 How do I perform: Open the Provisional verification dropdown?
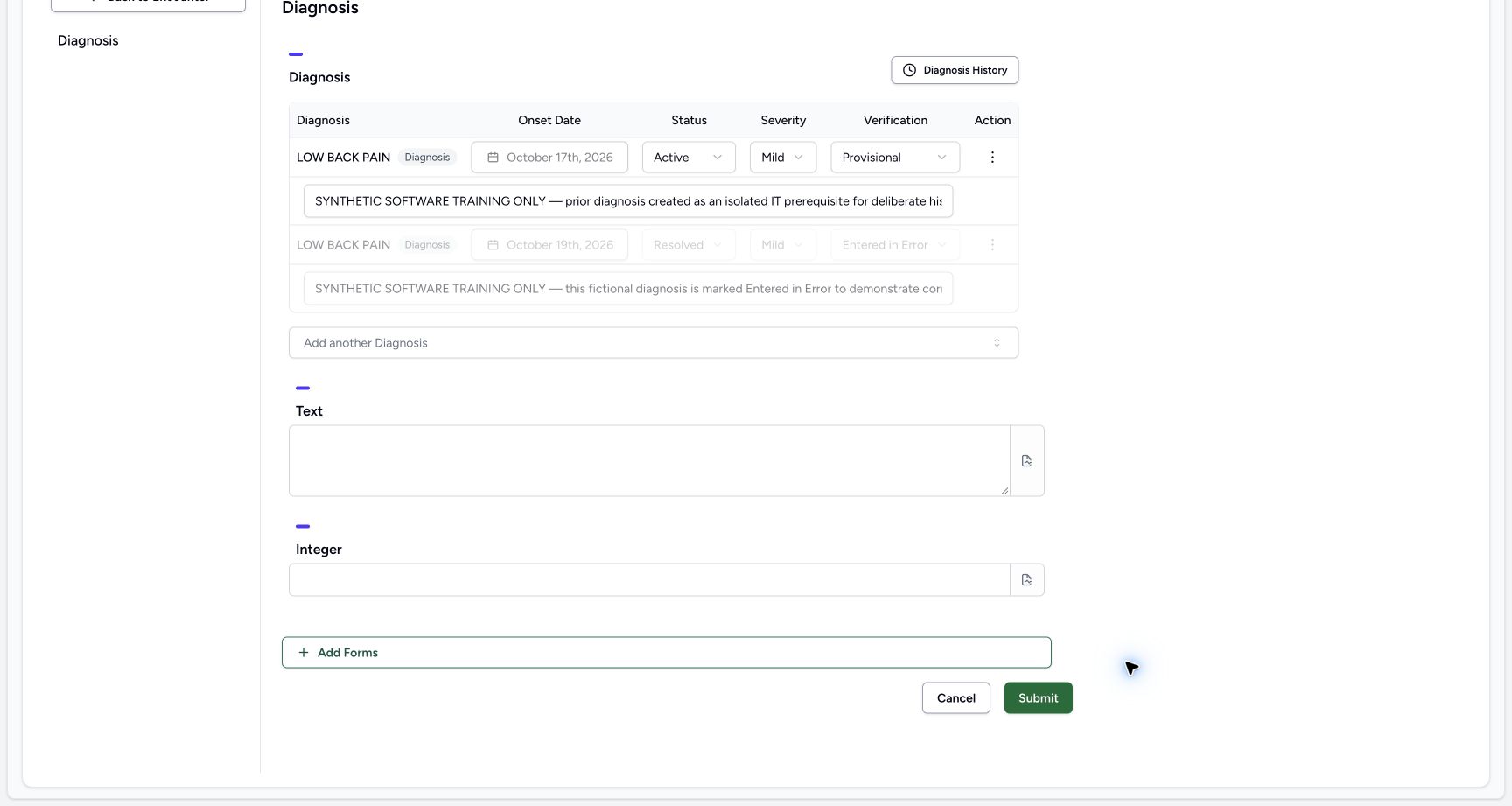coord(895,158)
